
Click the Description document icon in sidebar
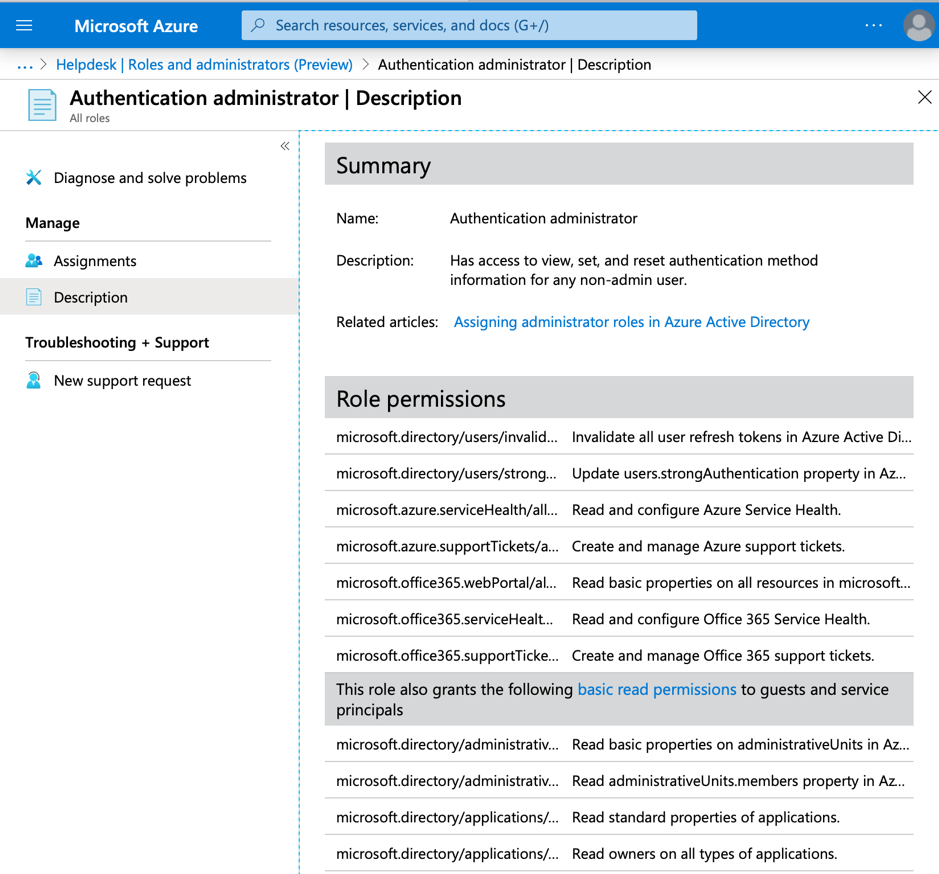click(x=34, y=297)
